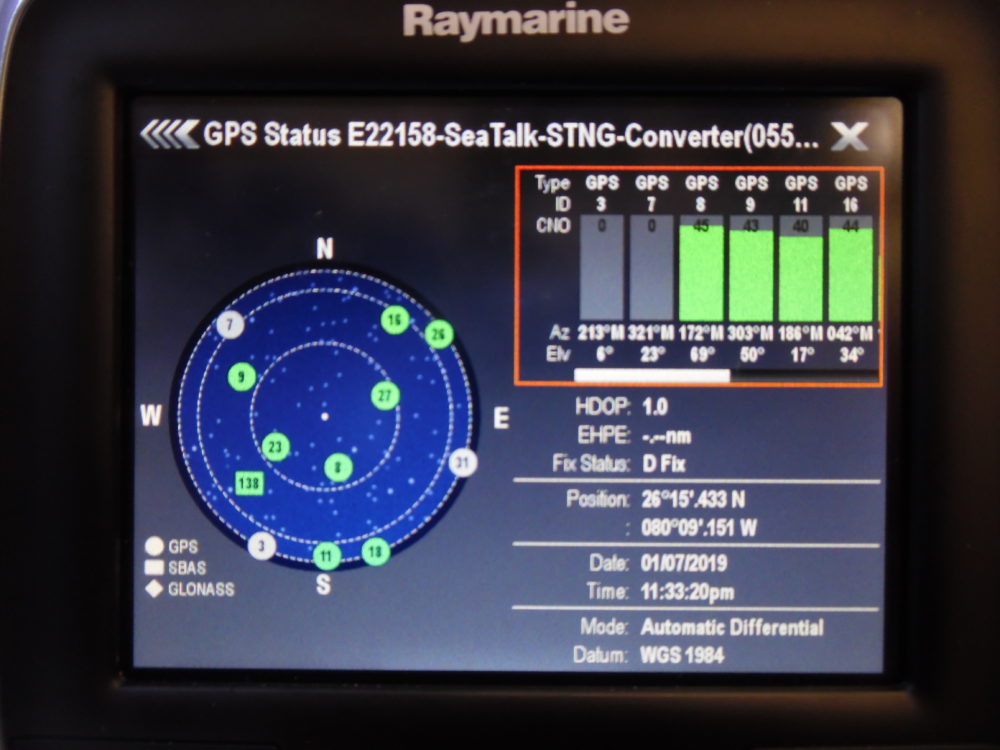Image resolution: width=1000 pixels, height=750 pixels.
Task: Tap satellite 11 near the south edge
Action: [x=327, y=556]
